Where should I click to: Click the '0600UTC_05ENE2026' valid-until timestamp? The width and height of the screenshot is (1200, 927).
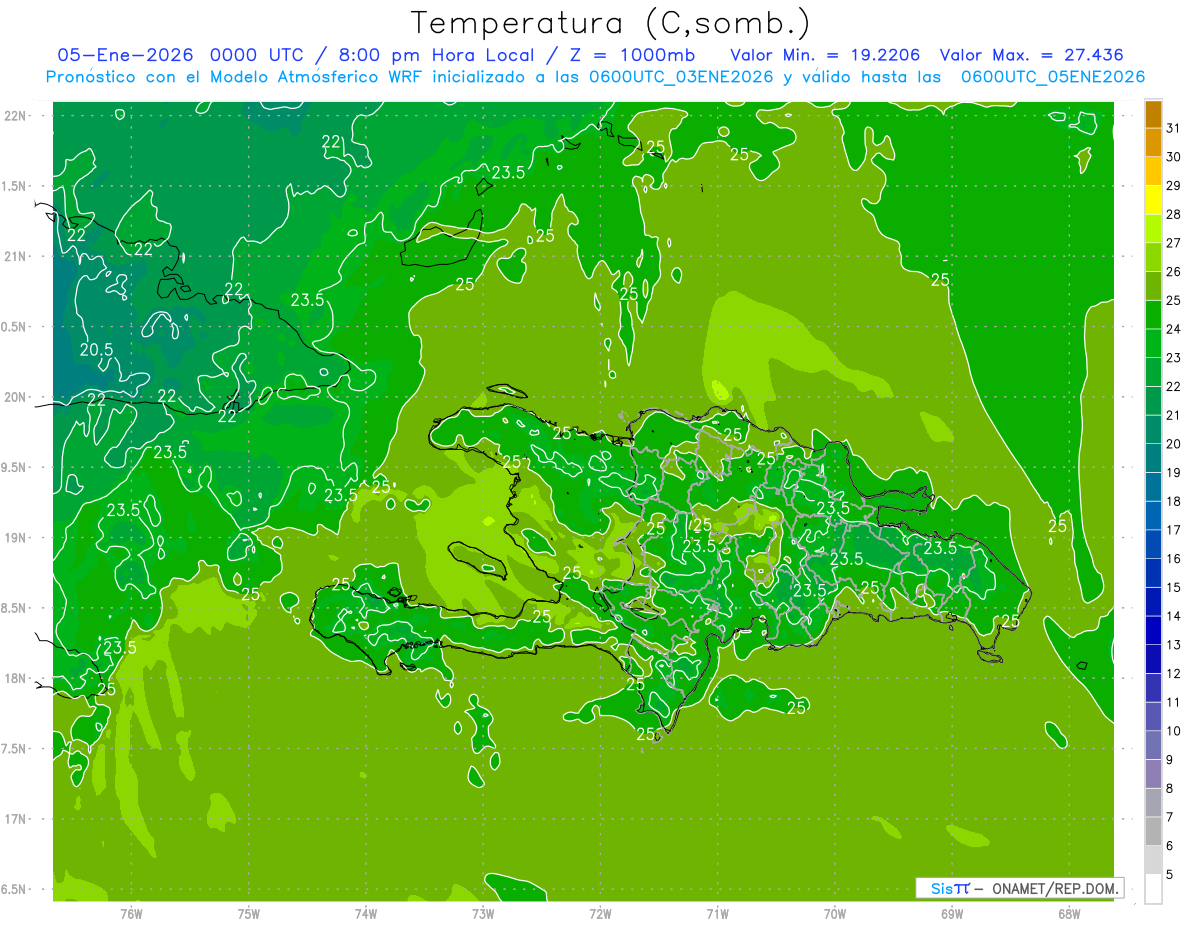(1052, 77)
